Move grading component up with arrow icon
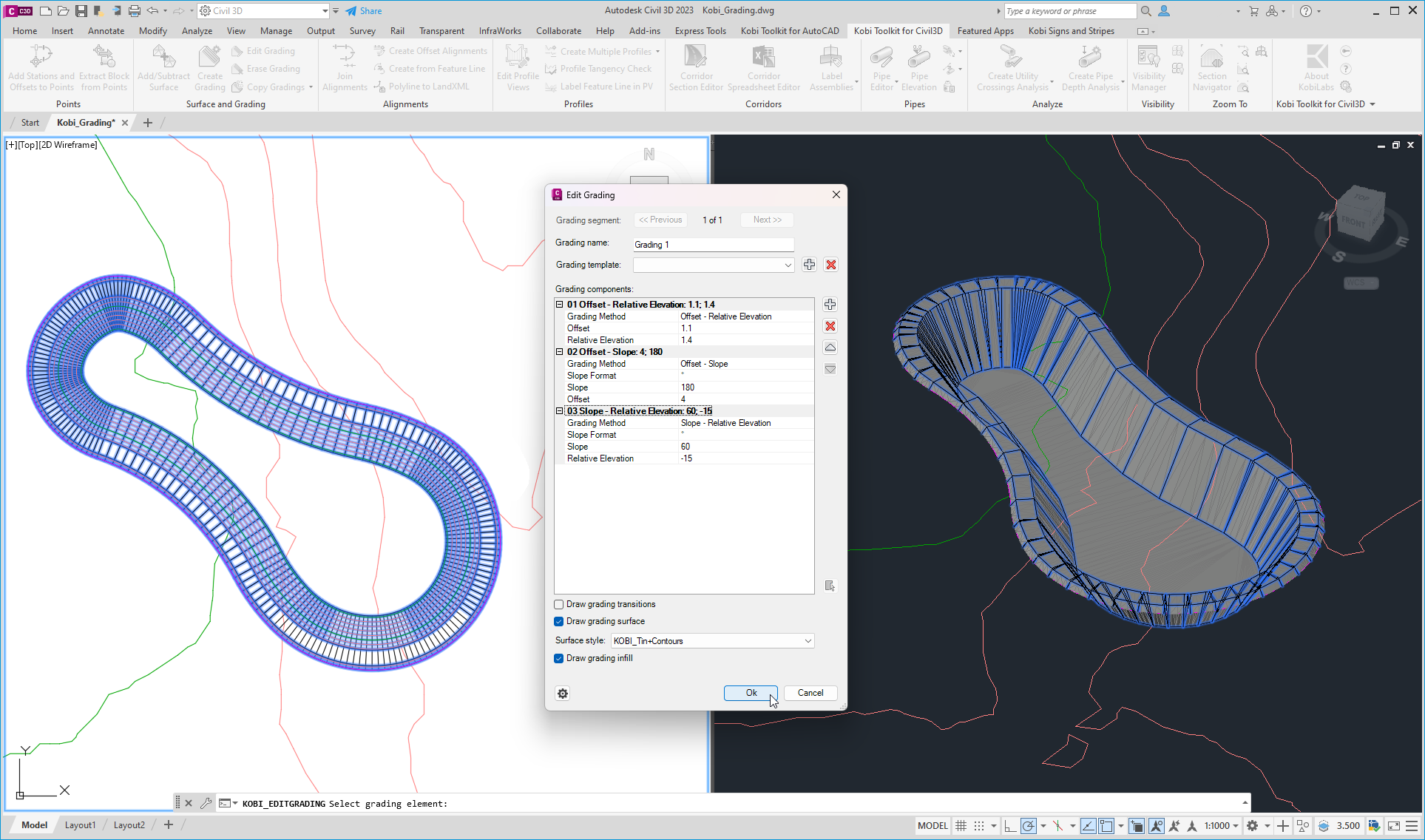The width and height of the screenshot is (1425, 840). click(830, 348)
